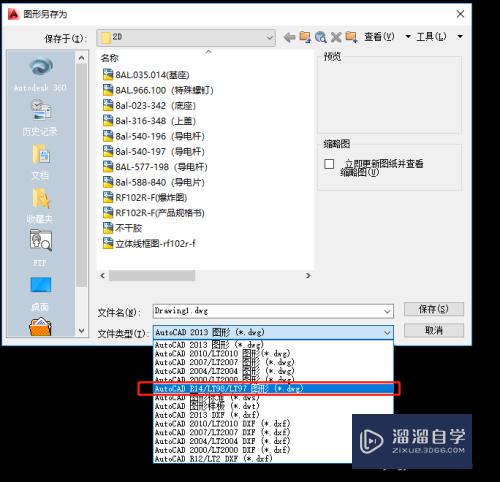
Task: Choose AutoCAD R14/LT98/LT97 图形 (*.dwg) option
Action: point(273,389)
